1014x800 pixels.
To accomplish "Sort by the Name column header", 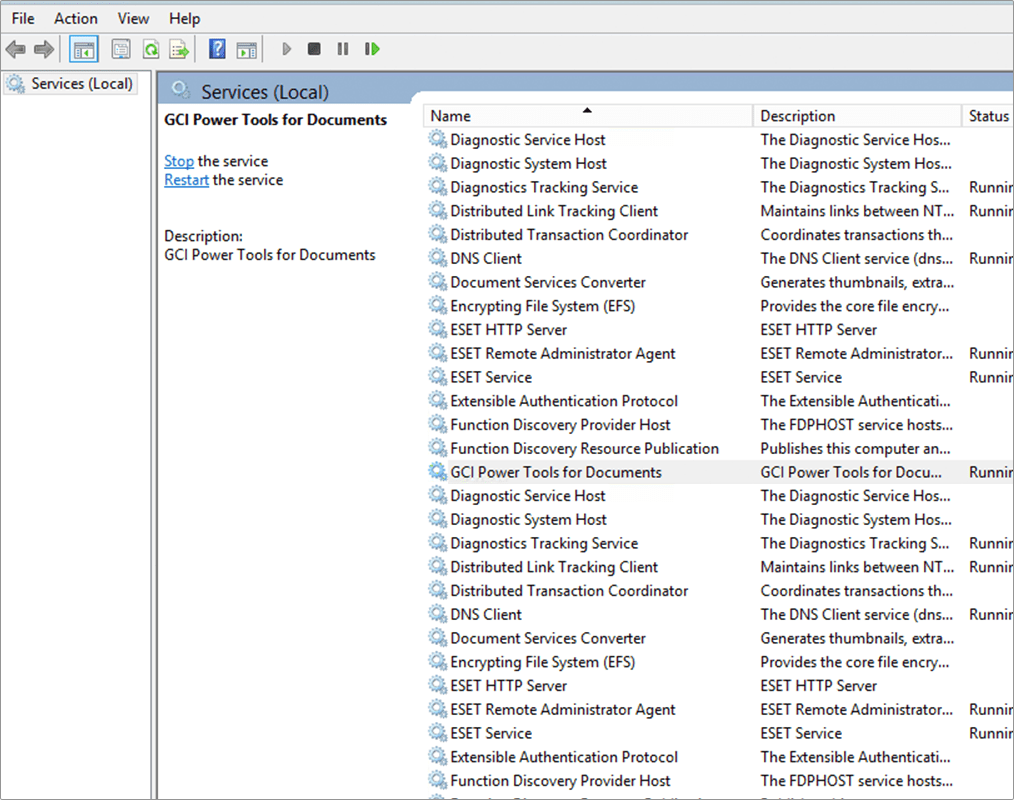I will click(x=588, y=116).
